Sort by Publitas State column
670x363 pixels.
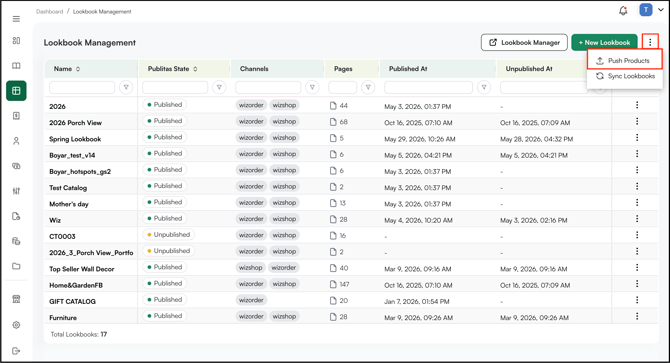click(195, 69)
